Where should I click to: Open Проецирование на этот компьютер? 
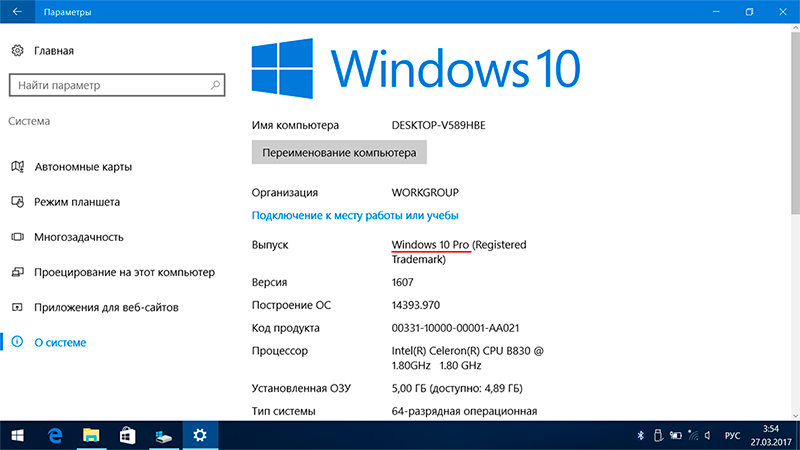(124, 272)
